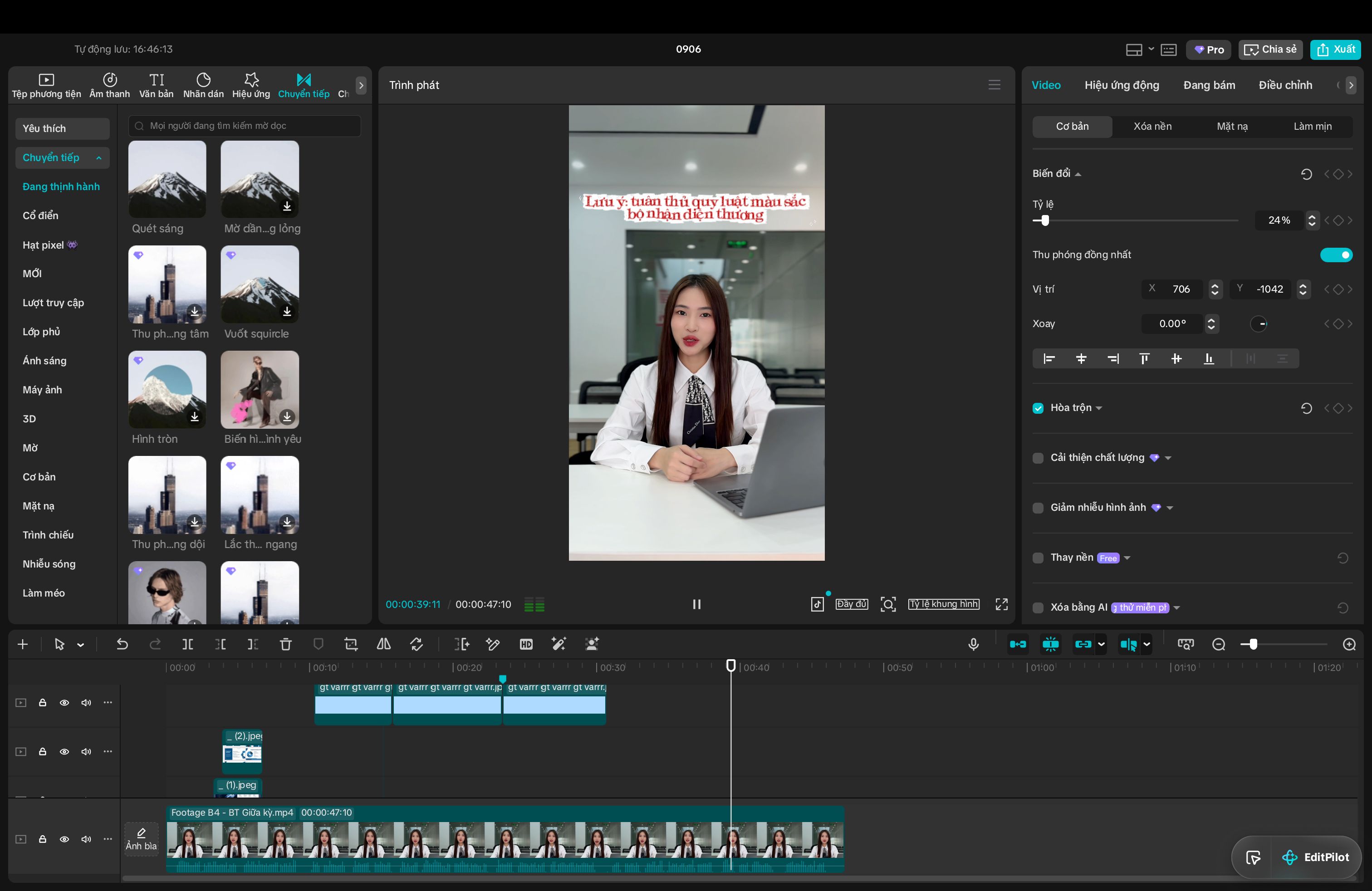This screenshot has height=891, width=1372.
Task: Open the Văn bản text panel
Action: point(156,86)
